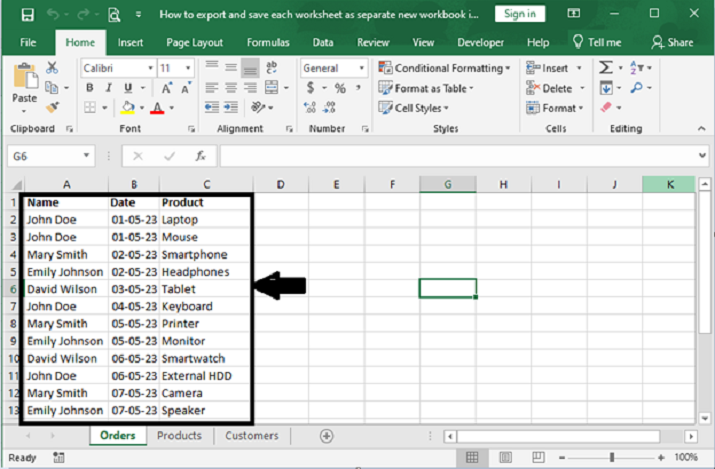This screenshot has width=715, height=469.
Task: Pick the yellow Fill Color swatch
Action: point(128,108)
